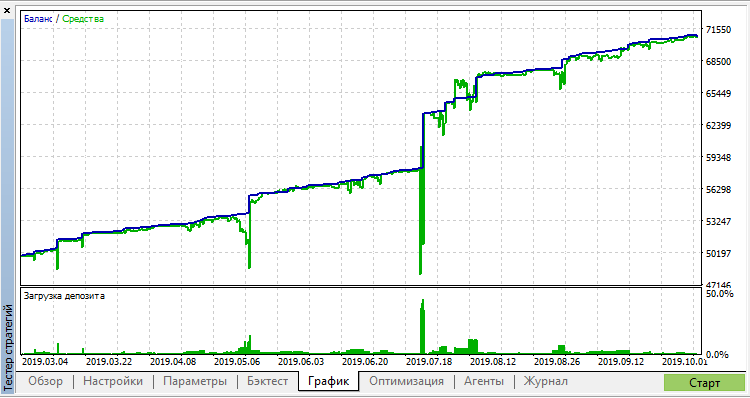Click the 2019.07.18 date label
Image resolution: width=750 pixels, height=398 pixels.
tap(429, 362)
